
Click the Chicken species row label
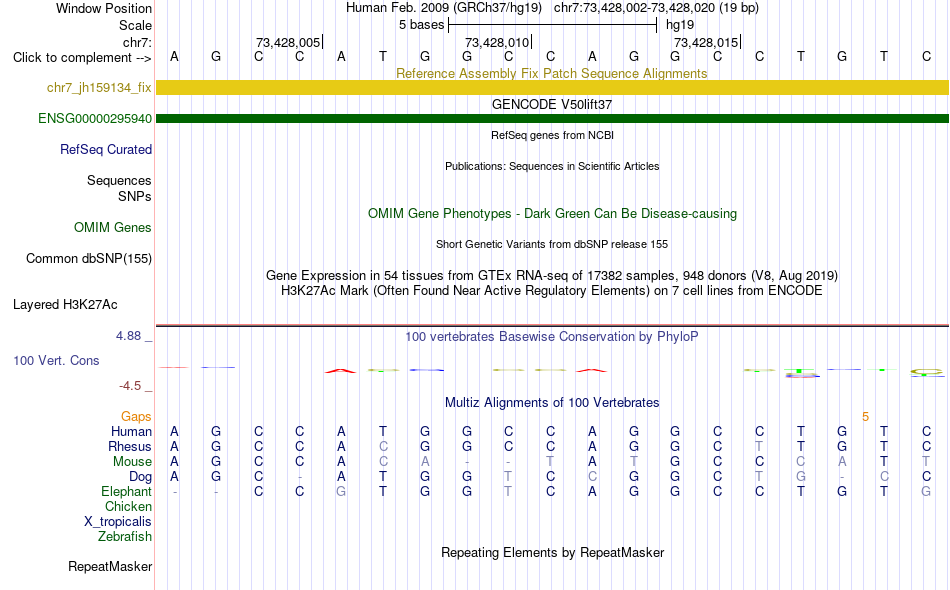(128, 506)
